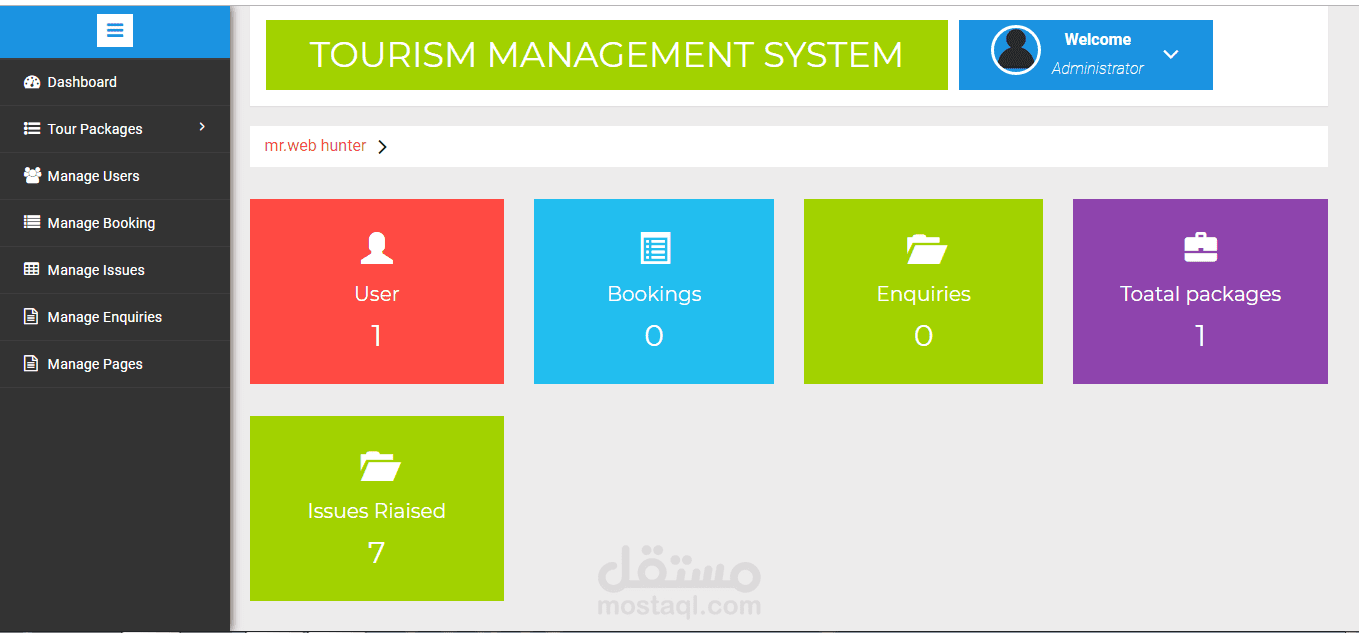Open the Issues Riaised stats card

(377, 508)
